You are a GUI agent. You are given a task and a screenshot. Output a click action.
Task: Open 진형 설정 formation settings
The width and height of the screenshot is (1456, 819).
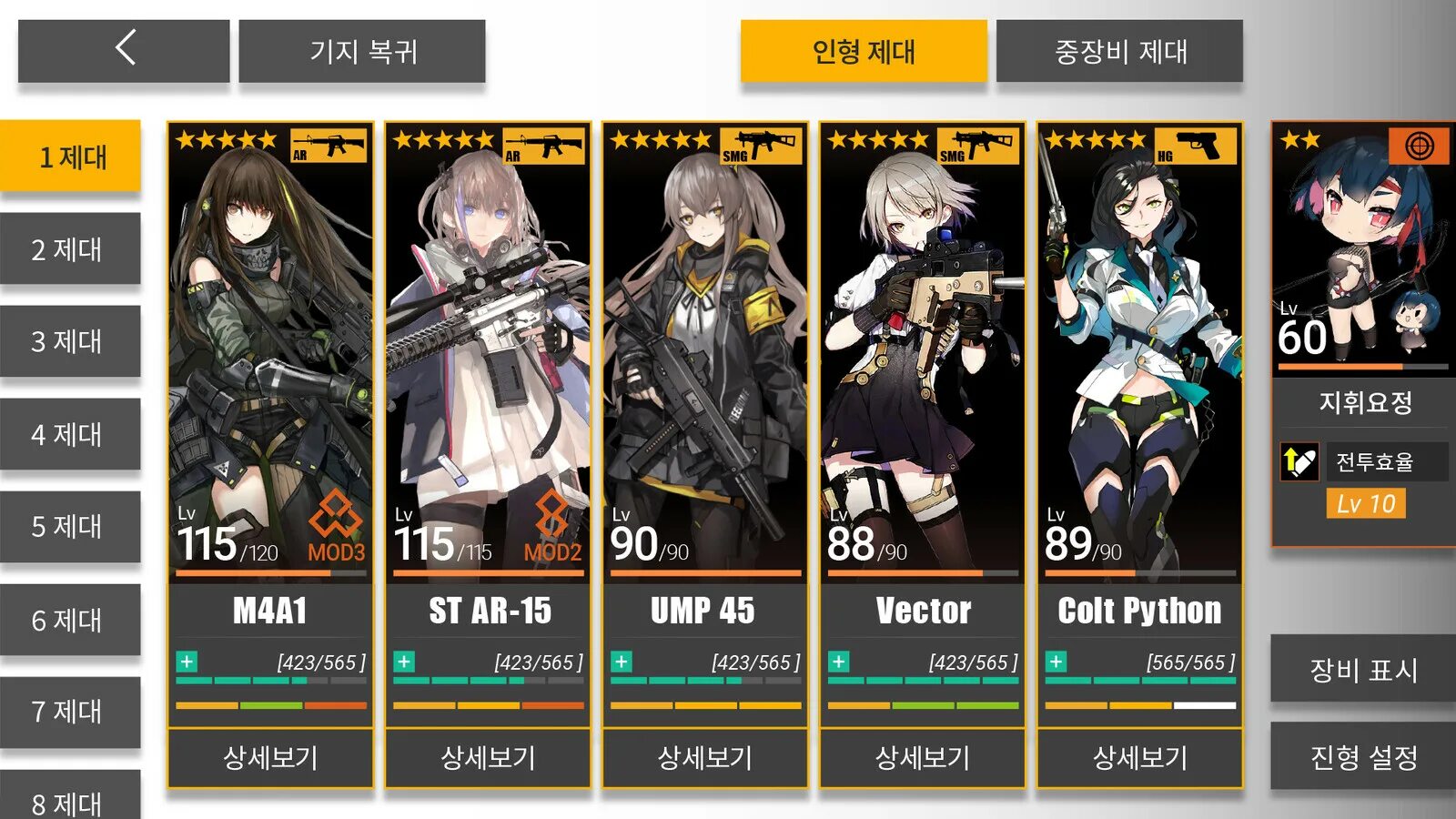pyautogui.click(x=1363, y=756)
